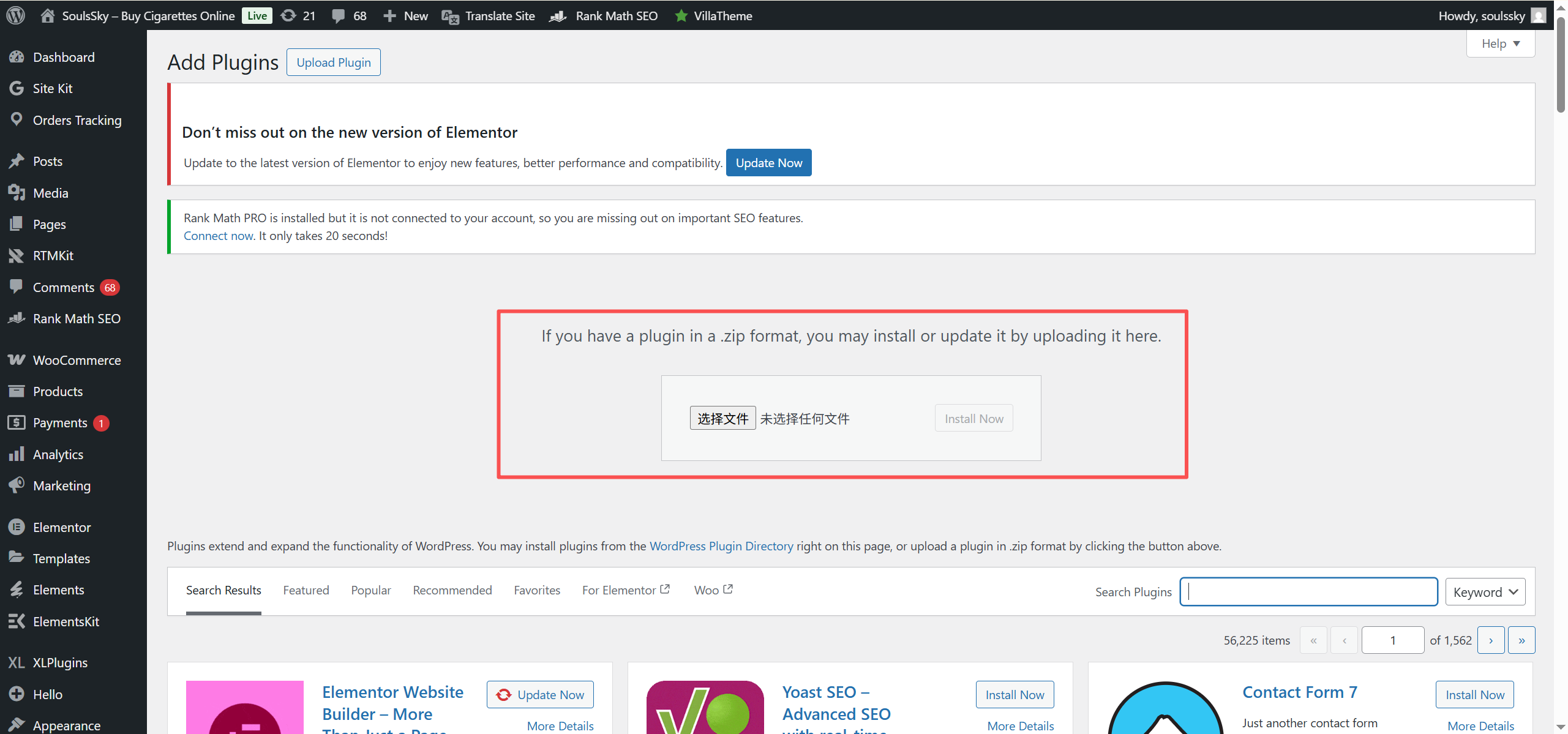Click the Upload Plugin button
1568x734 pixels.
[x=333, y=62]
